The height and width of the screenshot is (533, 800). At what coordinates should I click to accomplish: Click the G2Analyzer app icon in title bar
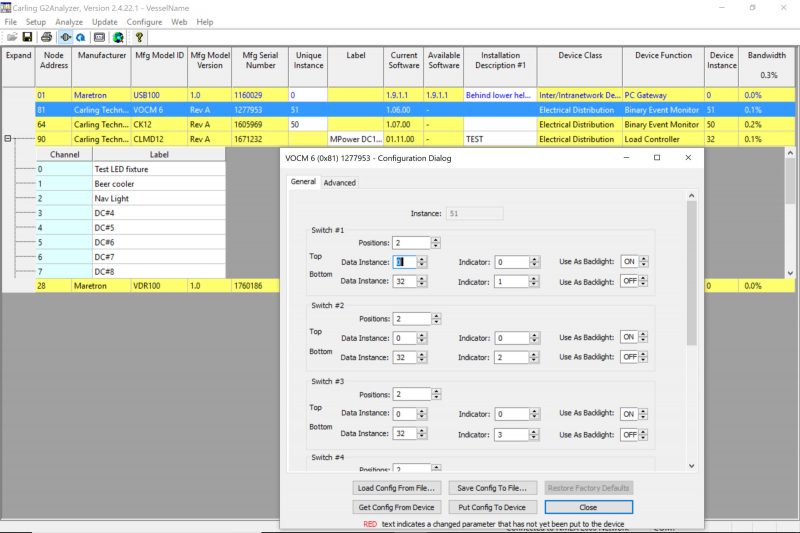[6, 8]
